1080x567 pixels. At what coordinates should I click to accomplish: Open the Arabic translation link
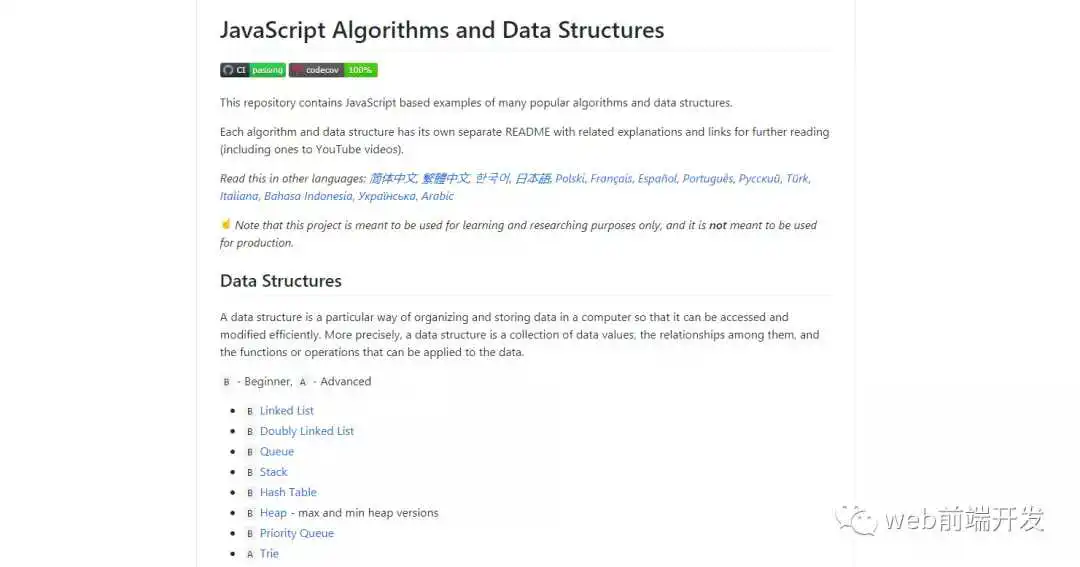click(x=437, y=196)
